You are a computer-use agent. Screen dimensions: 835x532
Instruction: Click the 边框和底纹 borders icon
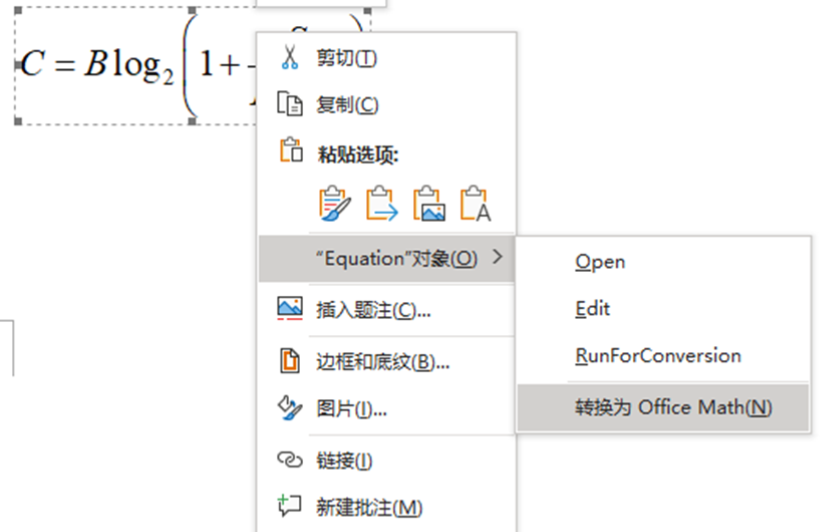(x=289, y=361)
